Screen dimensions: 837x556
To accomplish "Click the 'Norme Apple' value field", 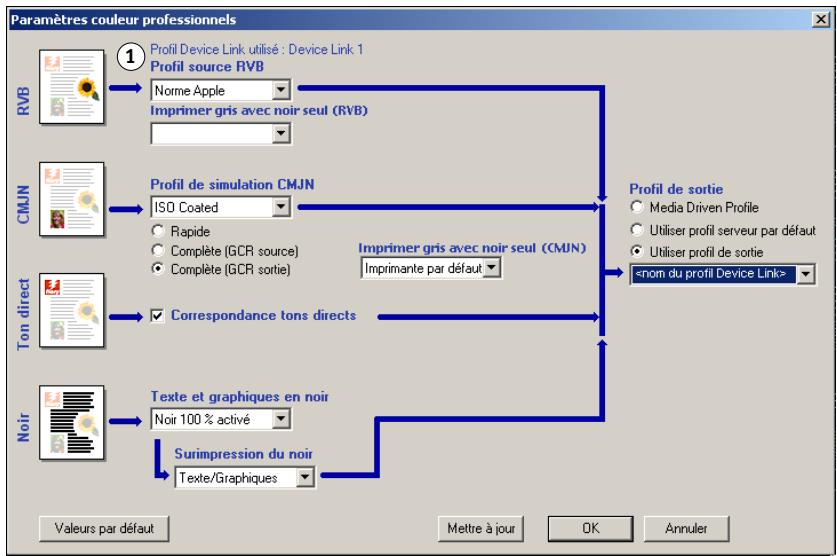I will coord(212,90).
